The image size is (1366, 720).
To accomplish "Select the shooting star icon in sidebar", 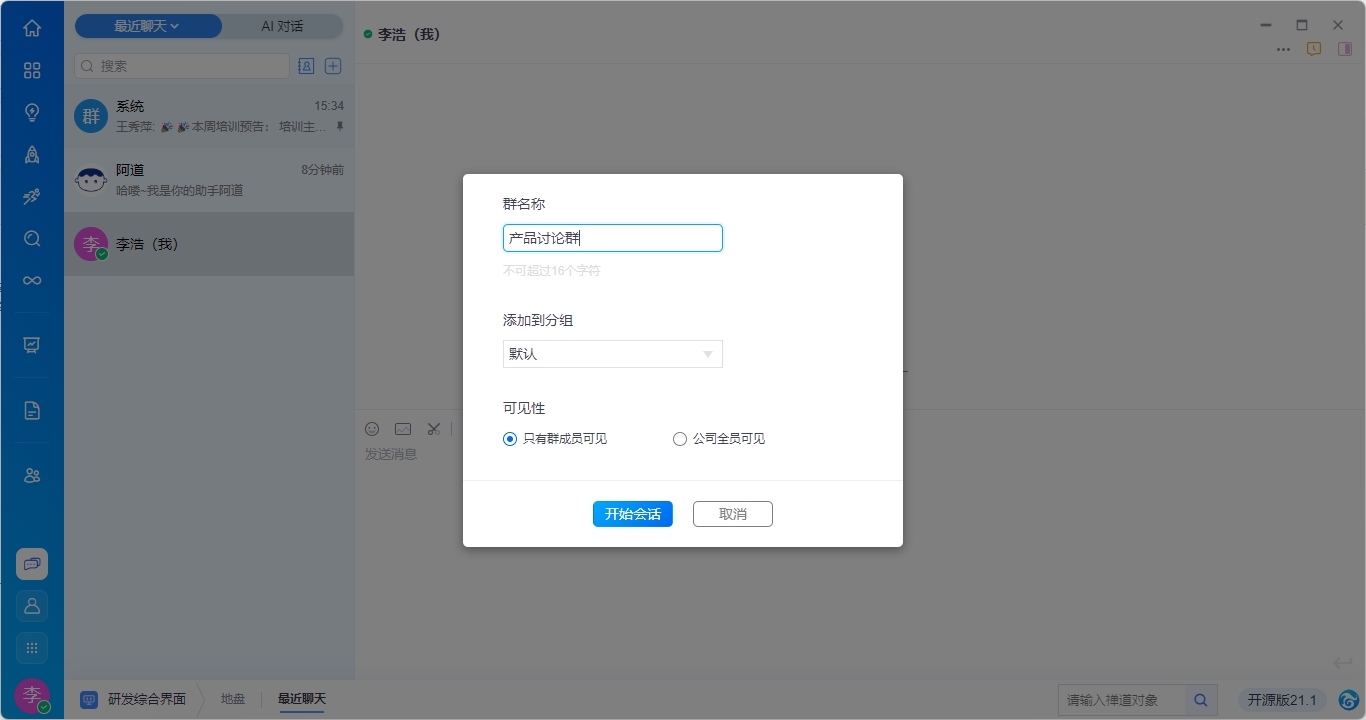I will (32, 196).
